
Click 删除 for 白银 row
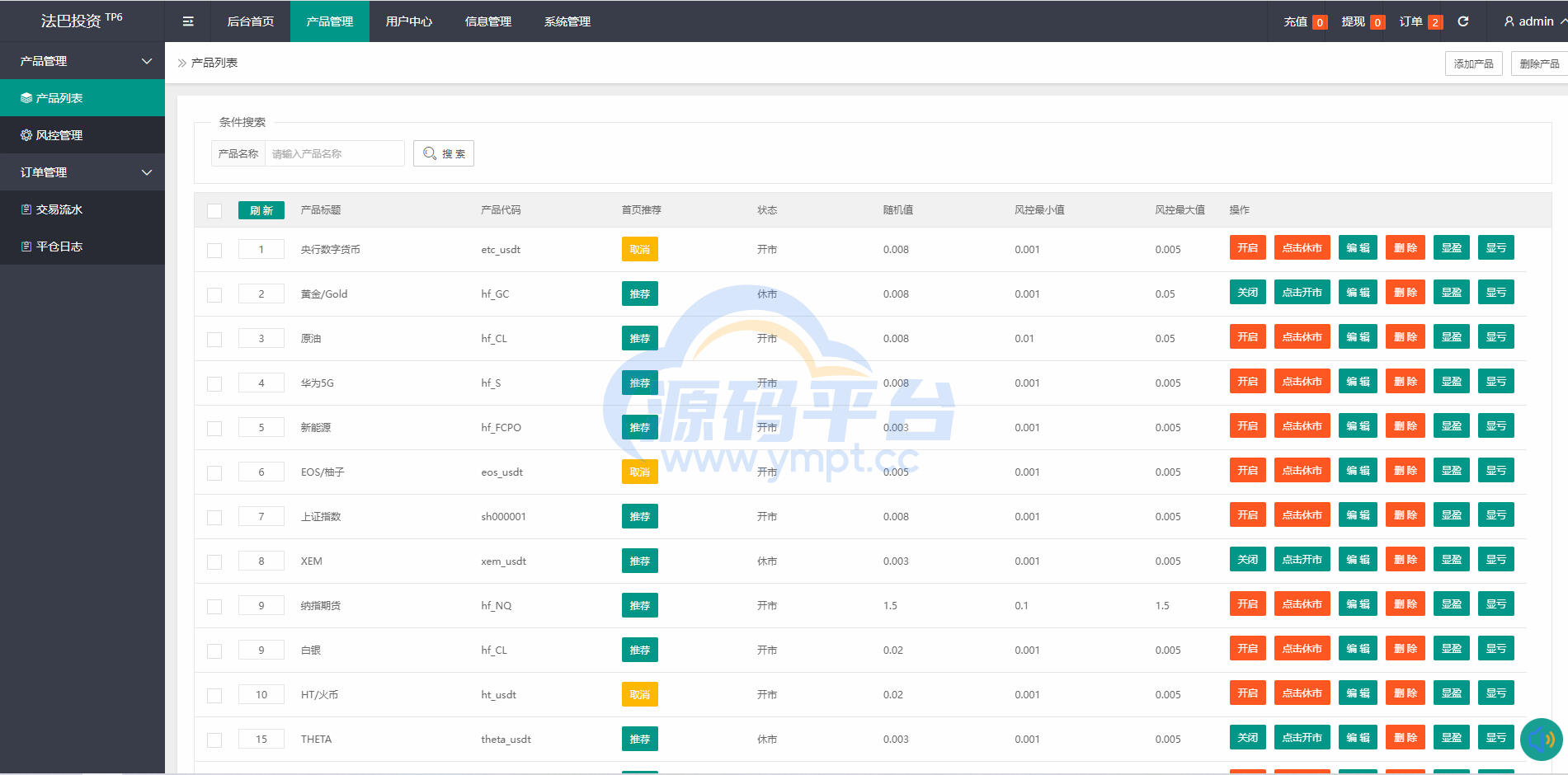[1406, 648]
